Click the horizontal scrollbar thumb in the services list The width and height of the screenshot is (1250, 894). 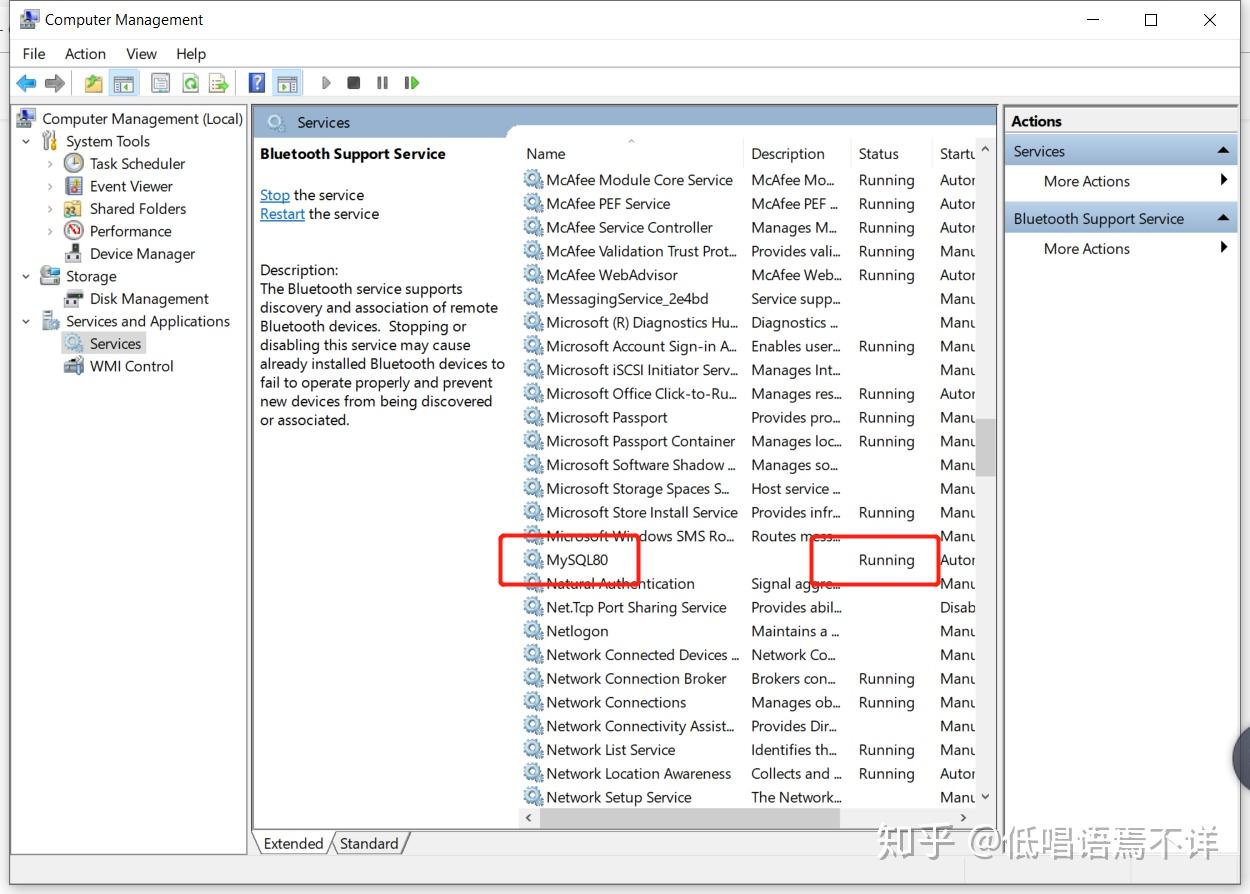[689, 817]
